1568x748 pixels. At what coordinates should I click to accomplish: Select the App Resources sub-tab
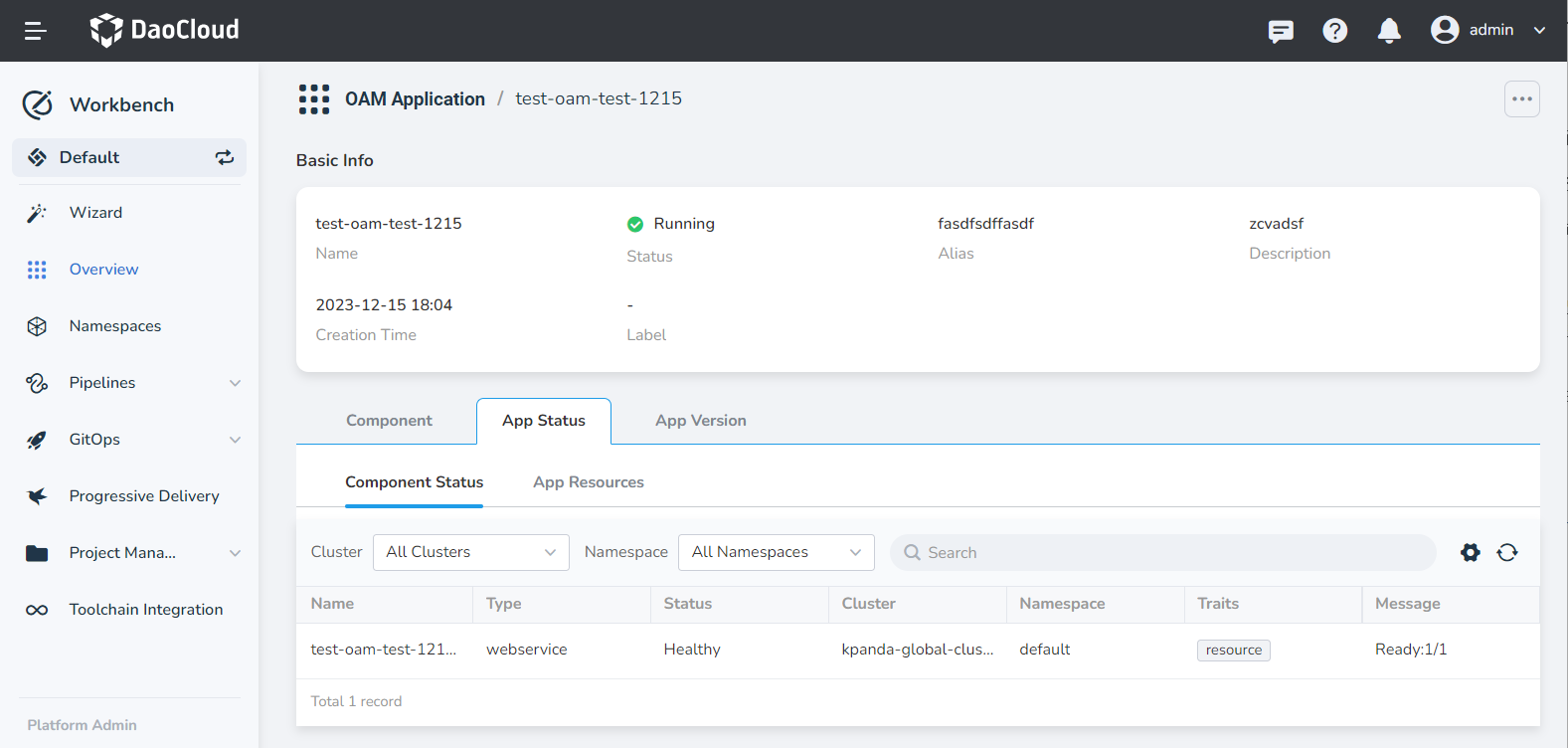point(588,482)
